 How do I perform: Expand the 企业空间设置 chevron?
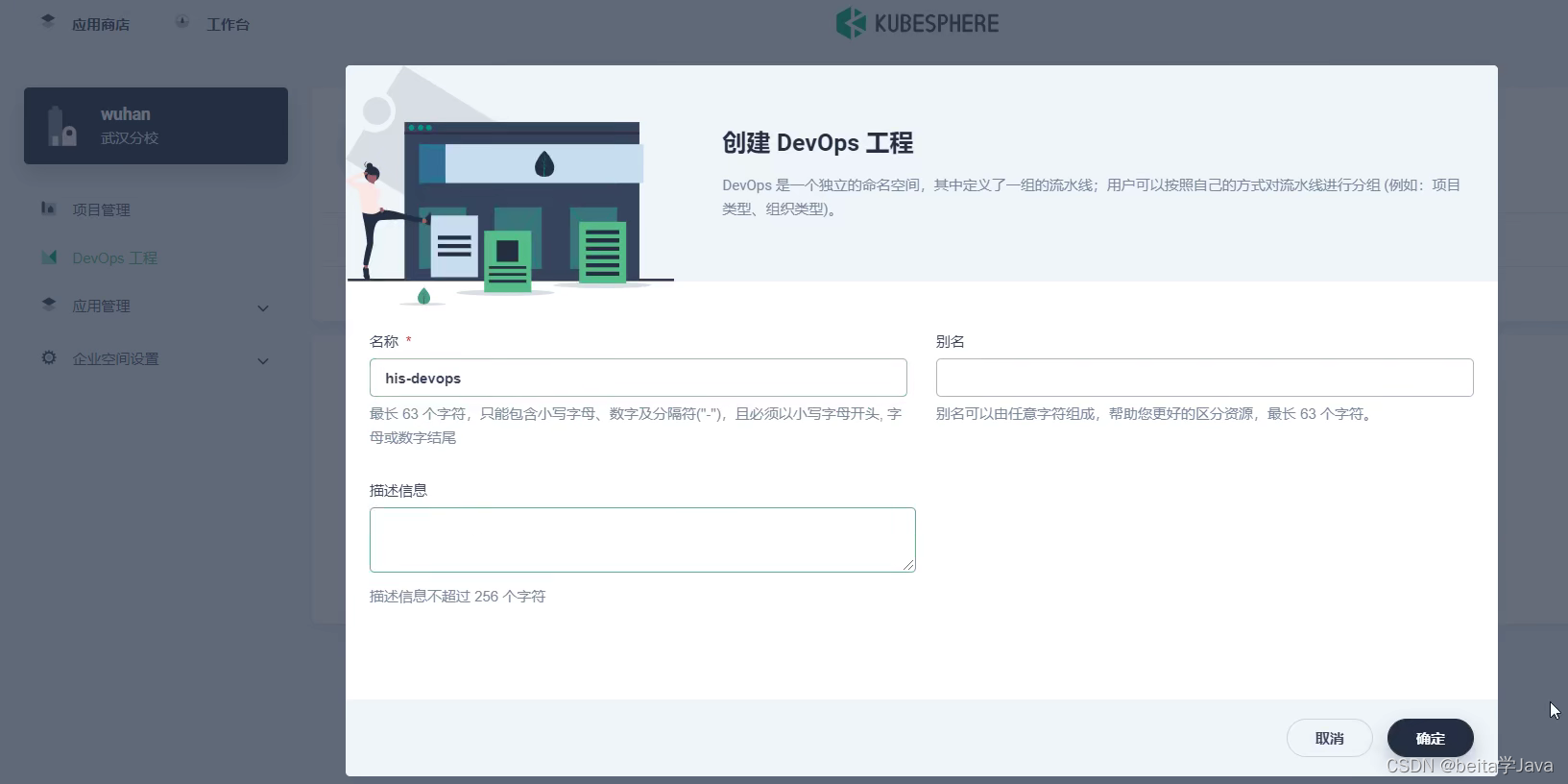coord(263,361)
